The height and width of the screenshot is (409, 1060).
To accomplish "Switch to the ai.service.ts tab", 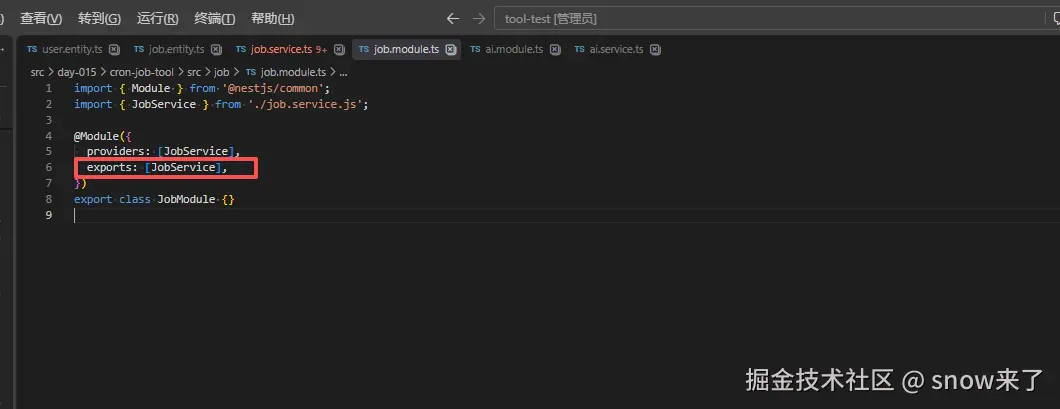I will pos(616,49).
